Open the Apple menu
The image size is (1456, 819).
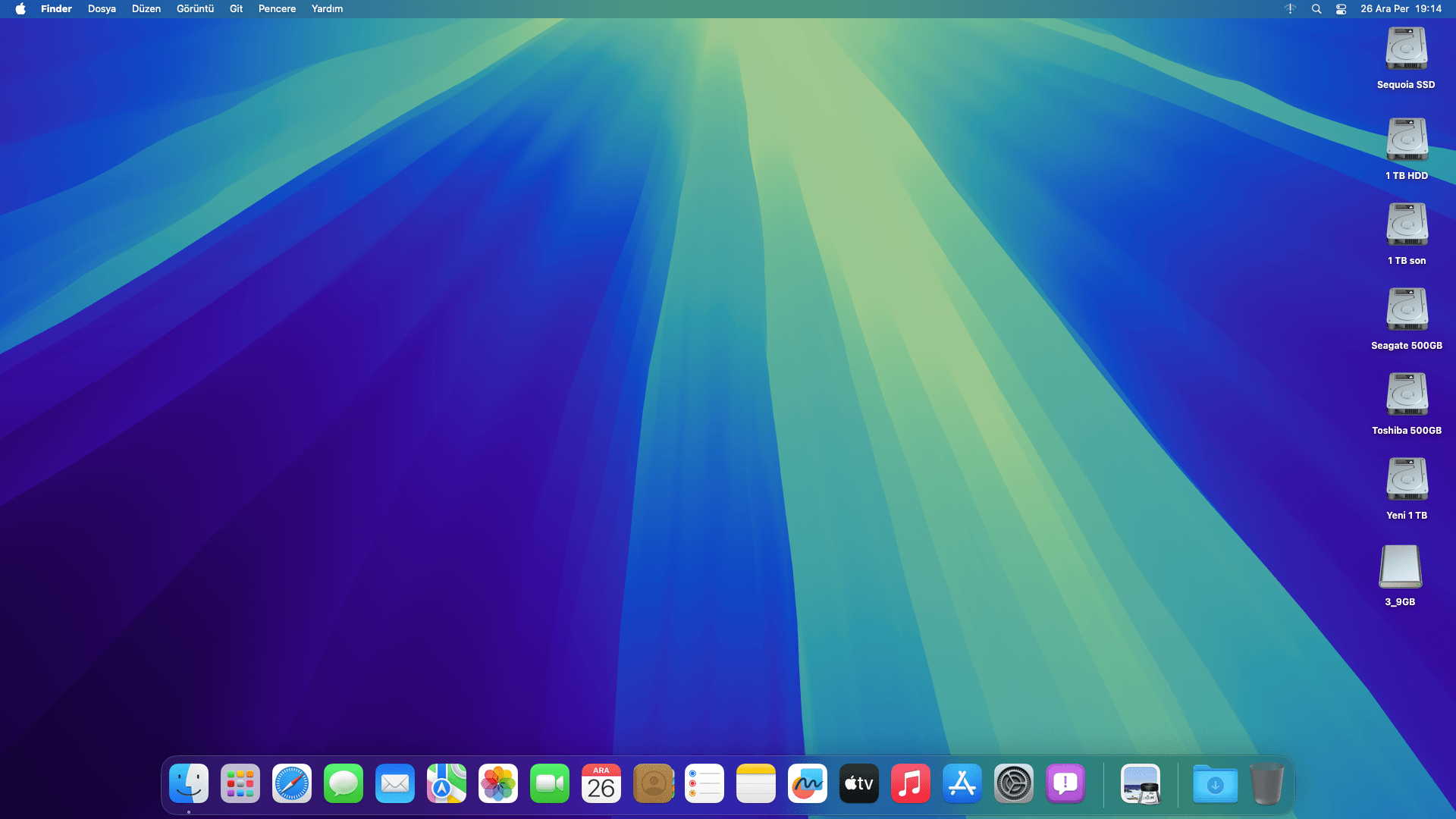20,9
